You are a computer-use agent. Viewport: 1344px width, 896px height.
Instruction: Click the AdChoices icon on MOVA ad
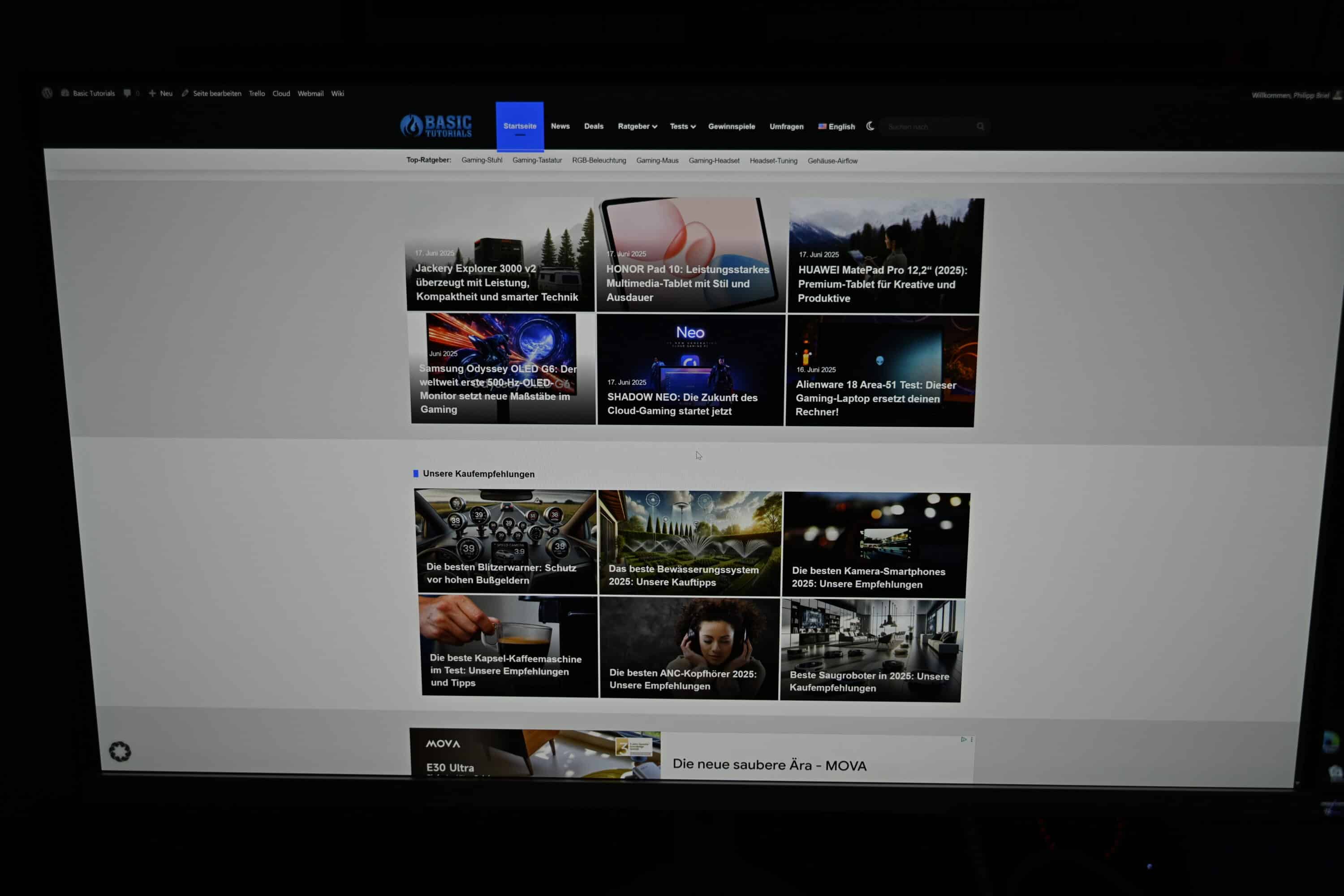964,740
